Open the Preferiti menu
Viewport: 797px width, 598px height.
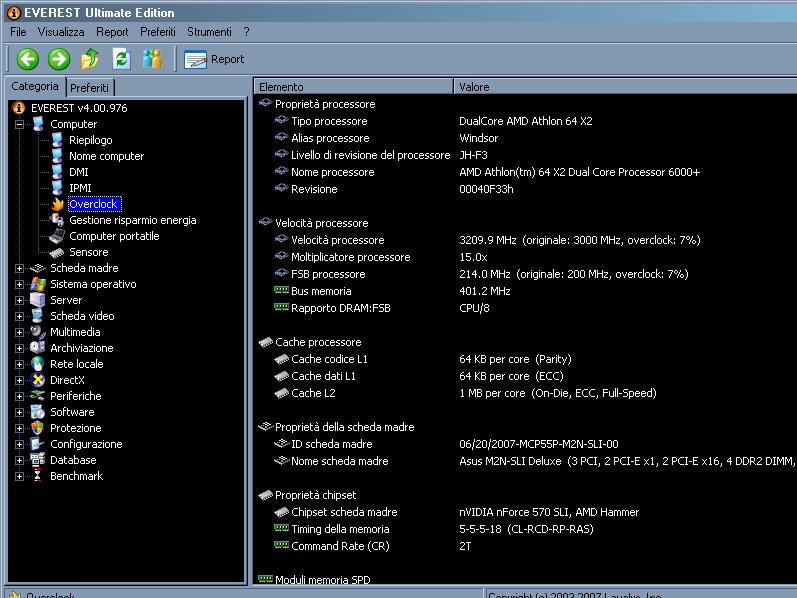tap(158, 32)
